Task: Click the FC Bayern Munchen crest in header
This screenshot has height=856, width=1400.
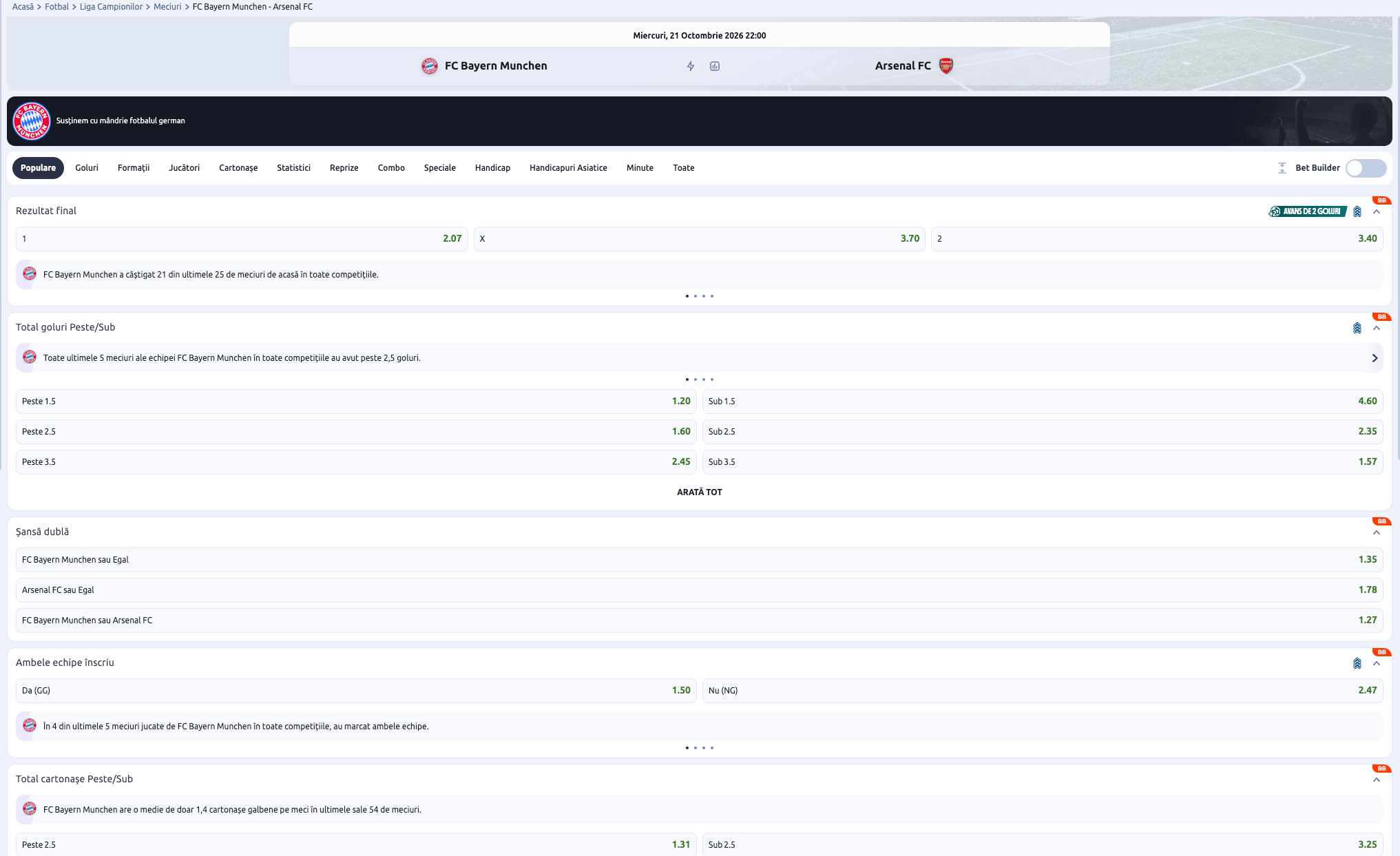Action: [x=430, y=66]
